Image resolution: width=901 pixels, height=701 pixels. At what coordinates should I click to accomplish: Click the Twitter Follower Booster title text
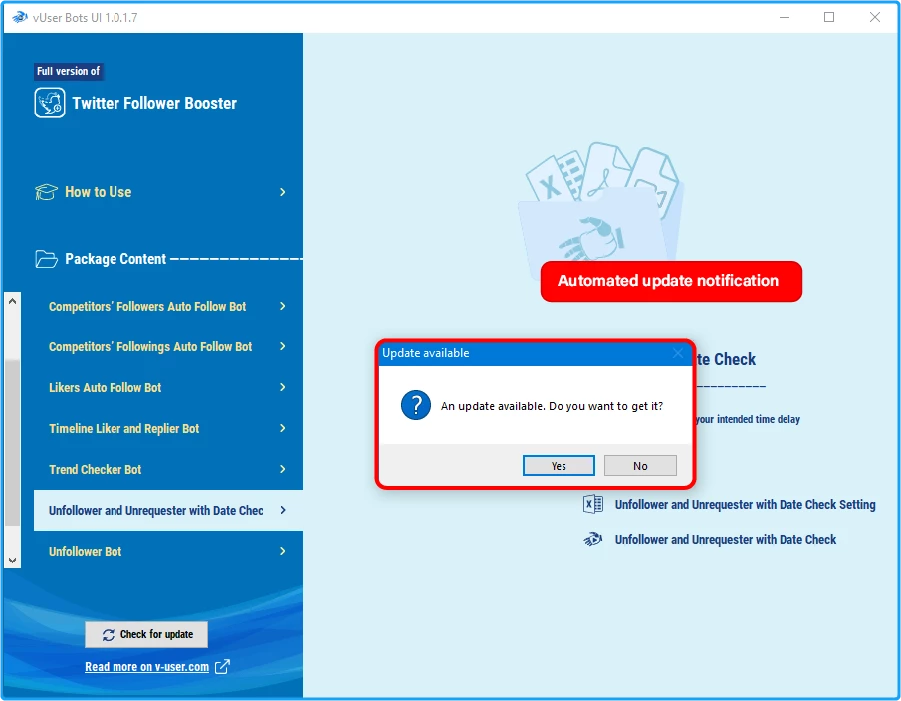point(155,103)
